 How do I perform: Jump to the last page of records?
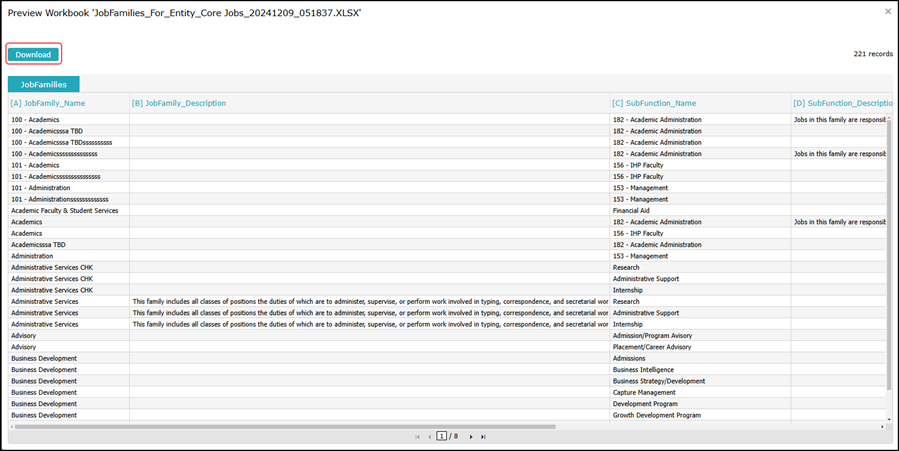[x=483, y=437]
